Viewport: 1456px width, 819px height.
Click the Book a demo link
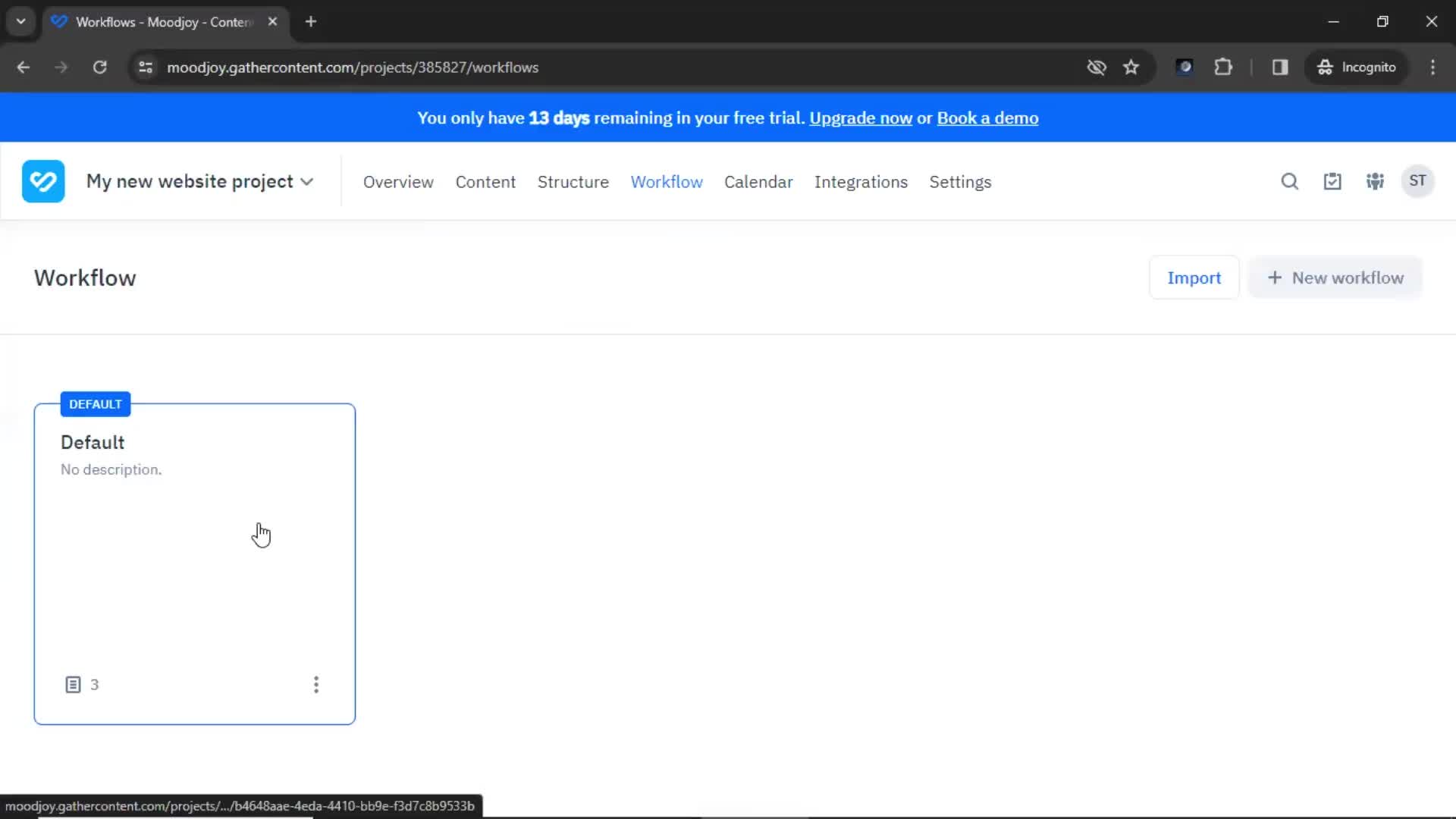click(x=987, y=118)
